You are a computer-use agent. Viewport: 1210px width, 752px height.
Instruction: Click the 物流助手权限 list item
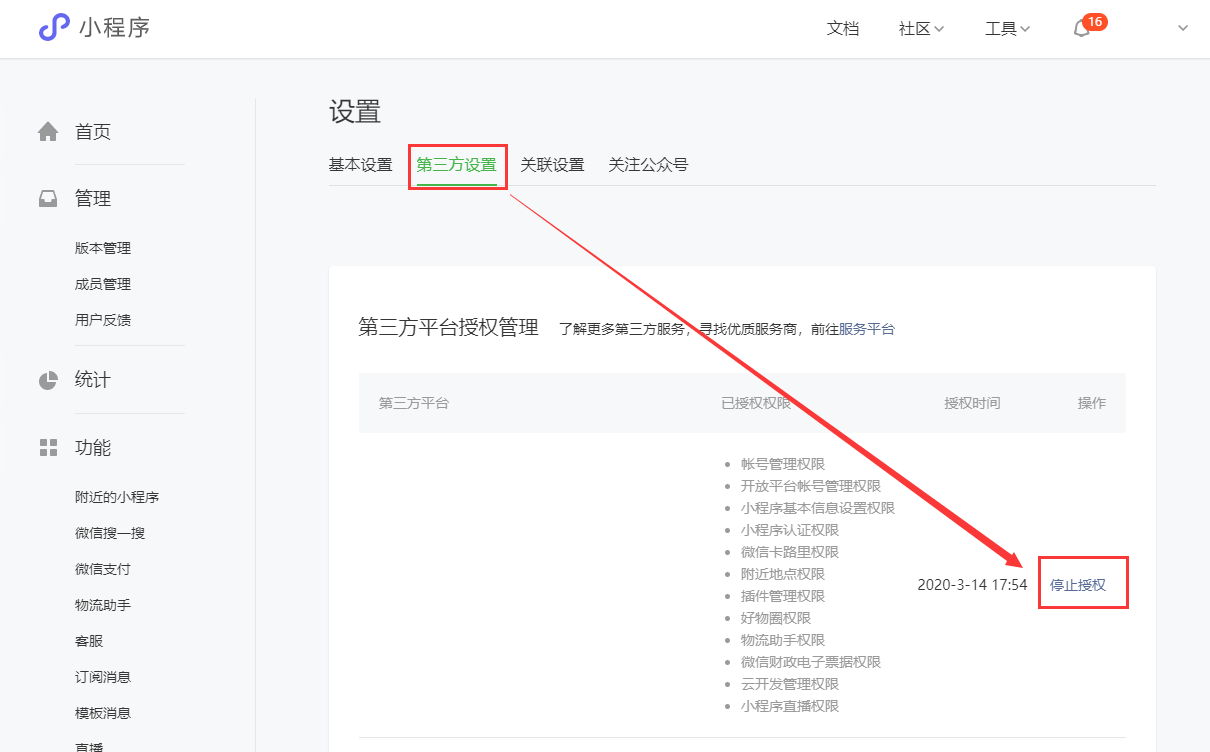783,640
